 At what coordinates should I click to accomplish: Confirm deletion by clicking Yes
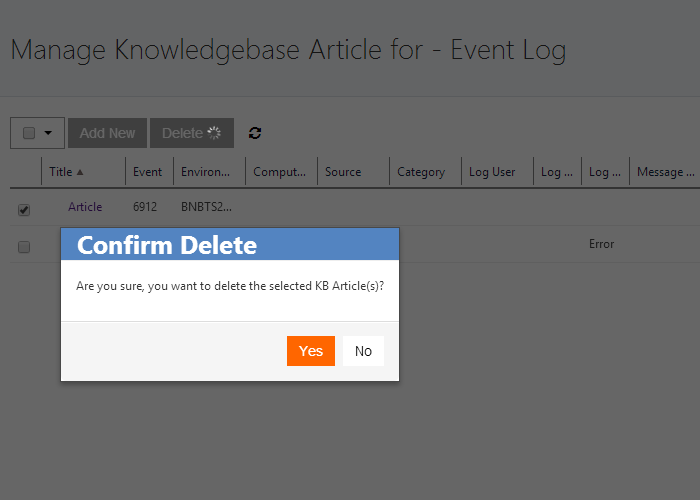311,351
